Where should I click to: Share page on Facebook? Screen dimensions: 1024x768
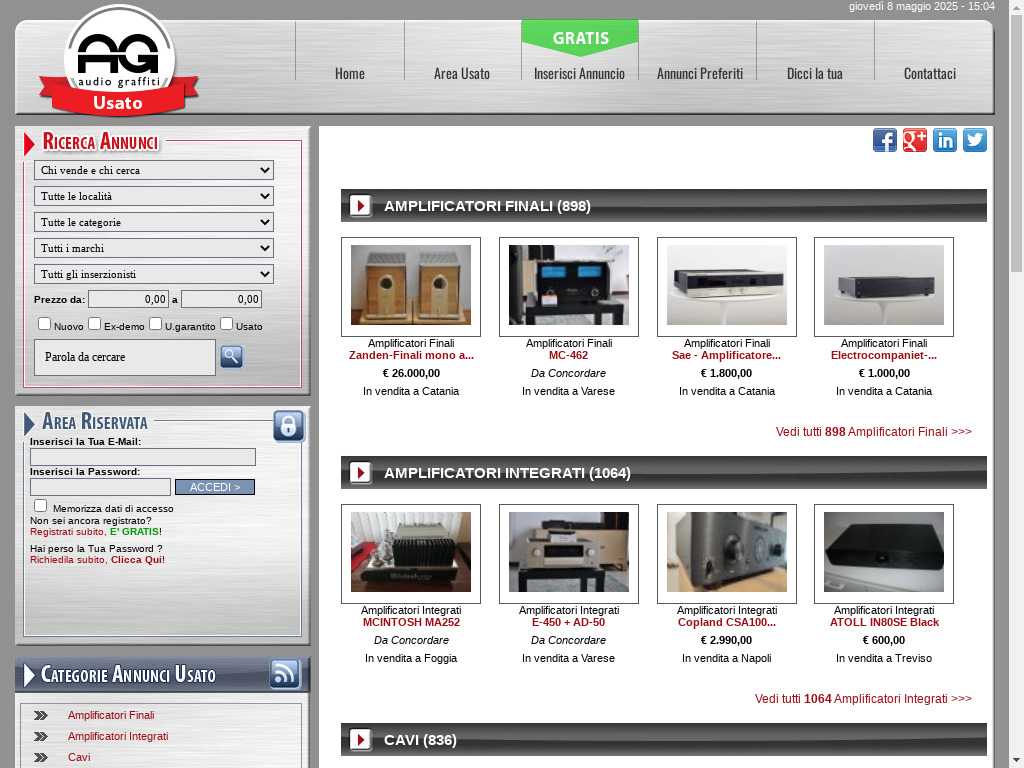coord(885,140)
